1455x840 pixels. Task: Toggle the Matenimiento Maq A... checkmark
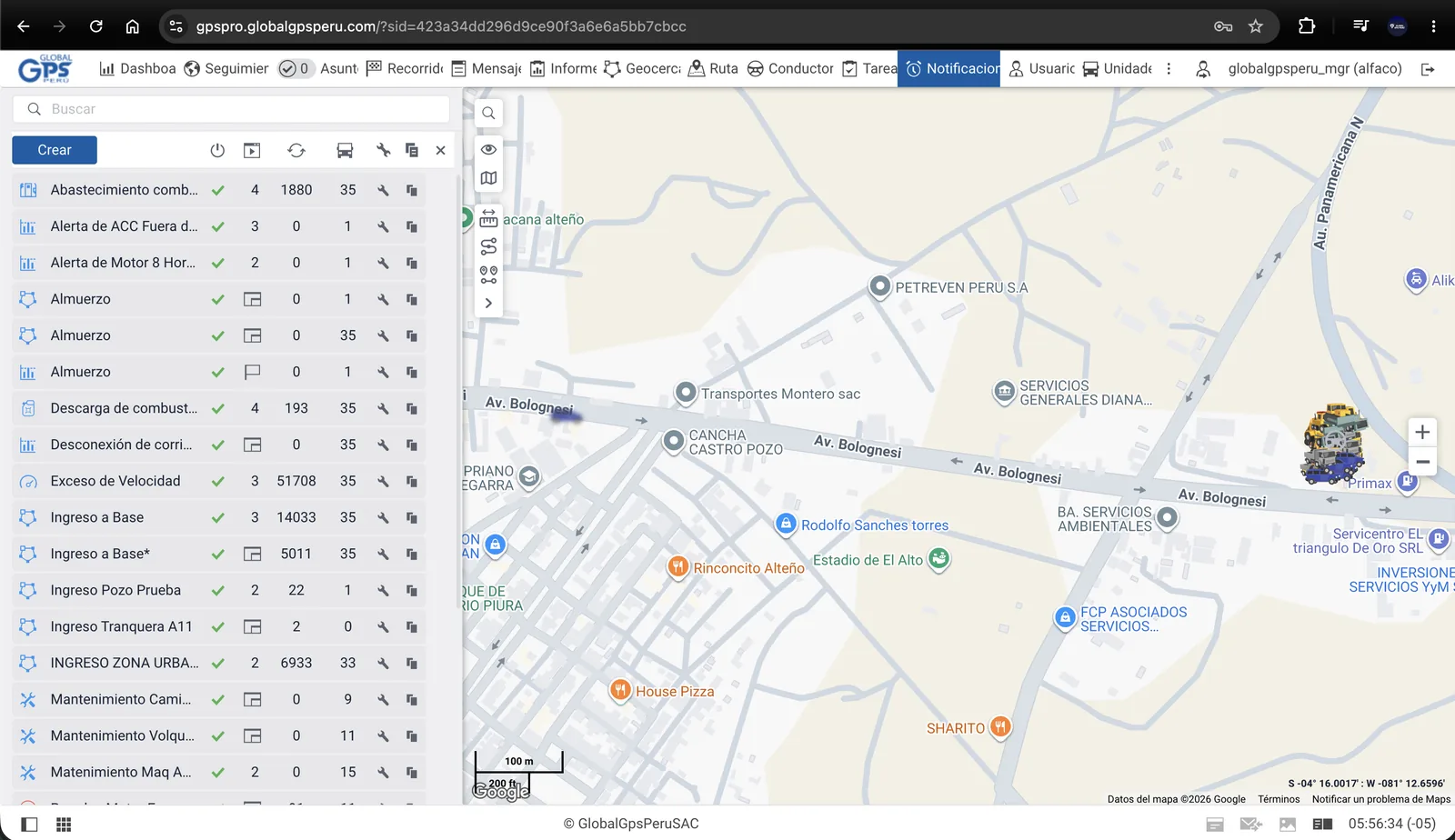click(218, 772)
